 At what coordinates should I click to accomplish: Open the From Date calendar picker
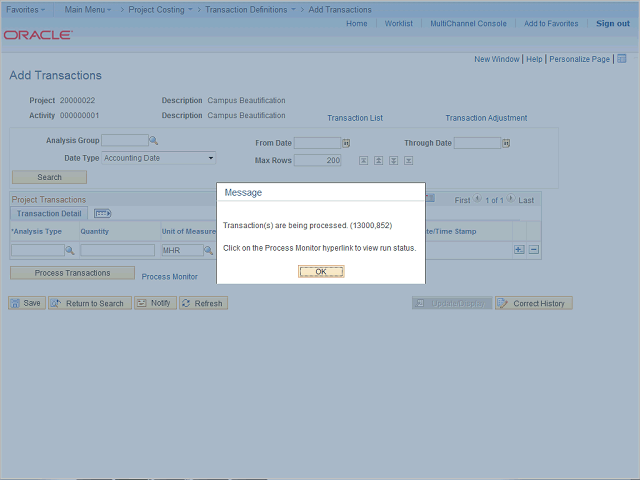[x=346, y=143]
